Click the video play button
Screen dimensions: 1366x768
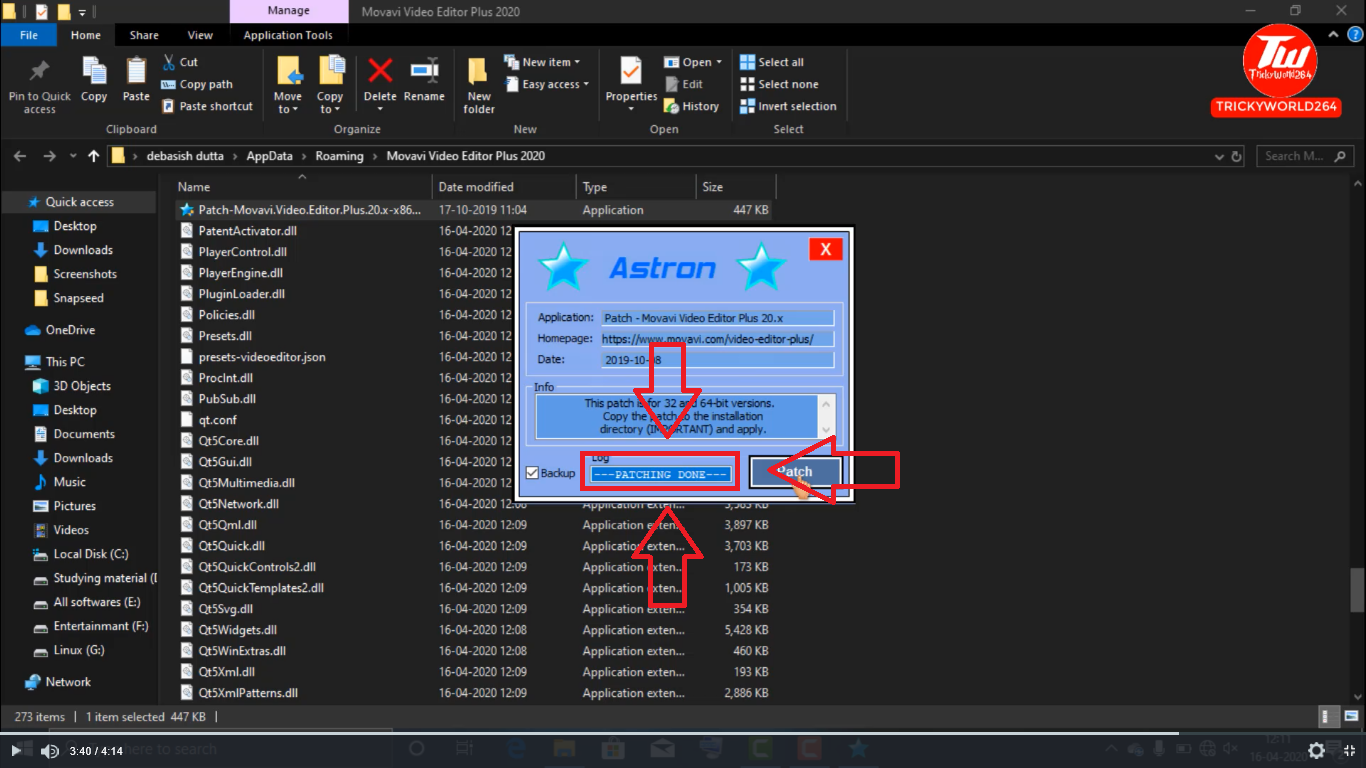[x=15, y=751]
